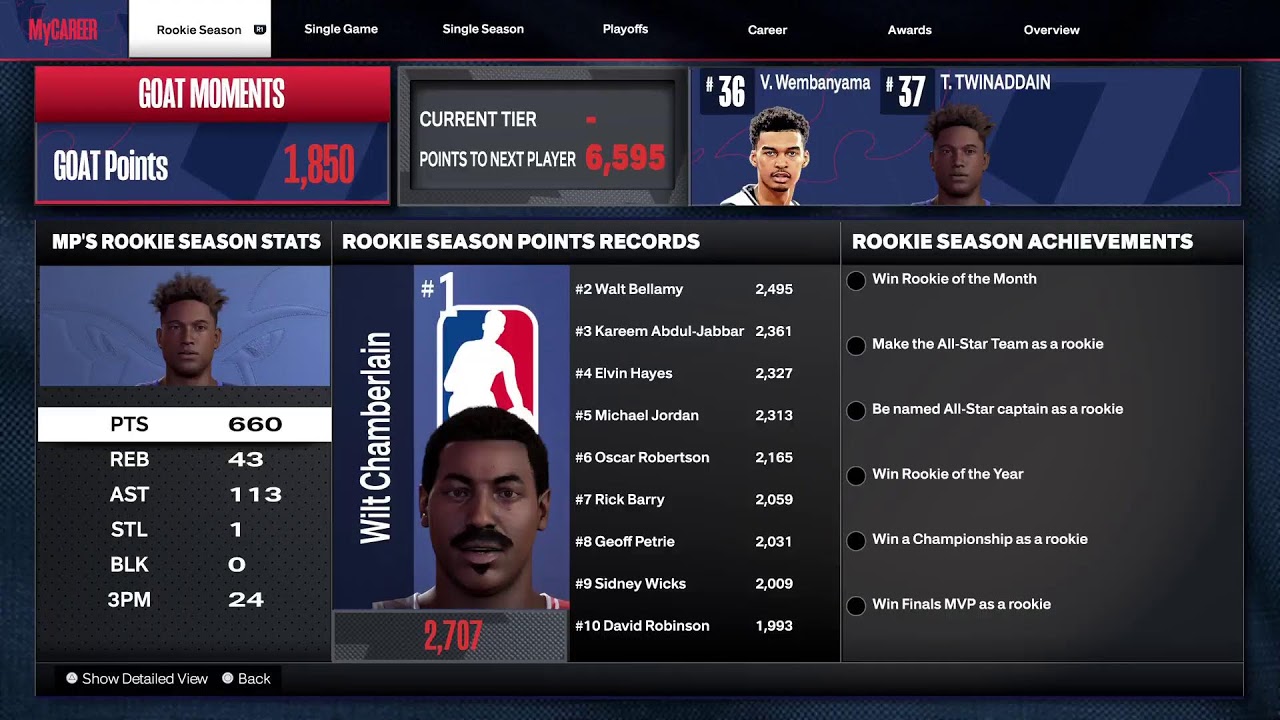Viewport: 1280px width, 720px height.
Task: Click the MyCAREER logo
Action: 63,30
